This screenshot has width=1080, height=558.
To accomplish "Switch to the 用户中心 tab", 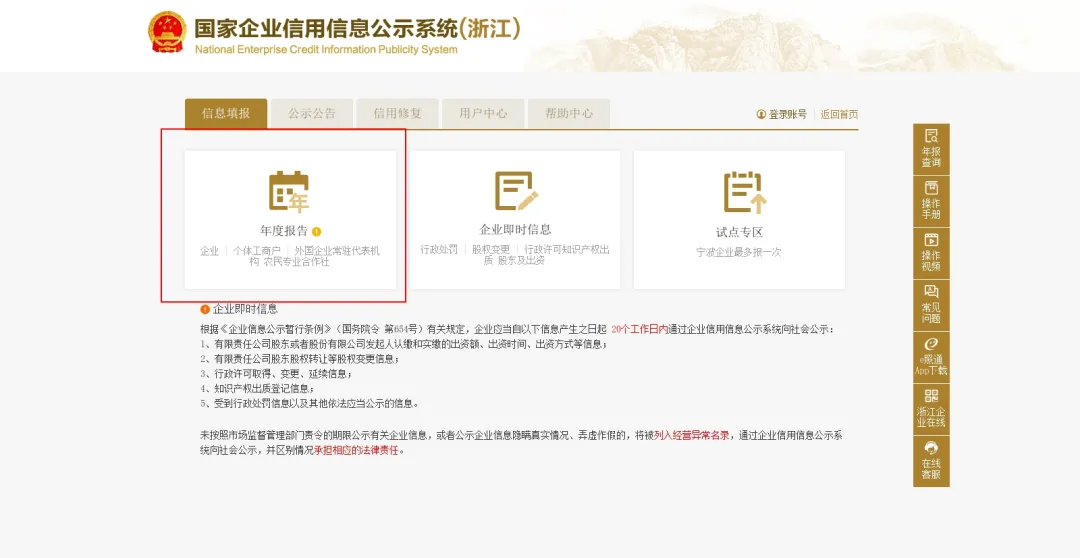I will click(484, 113).
